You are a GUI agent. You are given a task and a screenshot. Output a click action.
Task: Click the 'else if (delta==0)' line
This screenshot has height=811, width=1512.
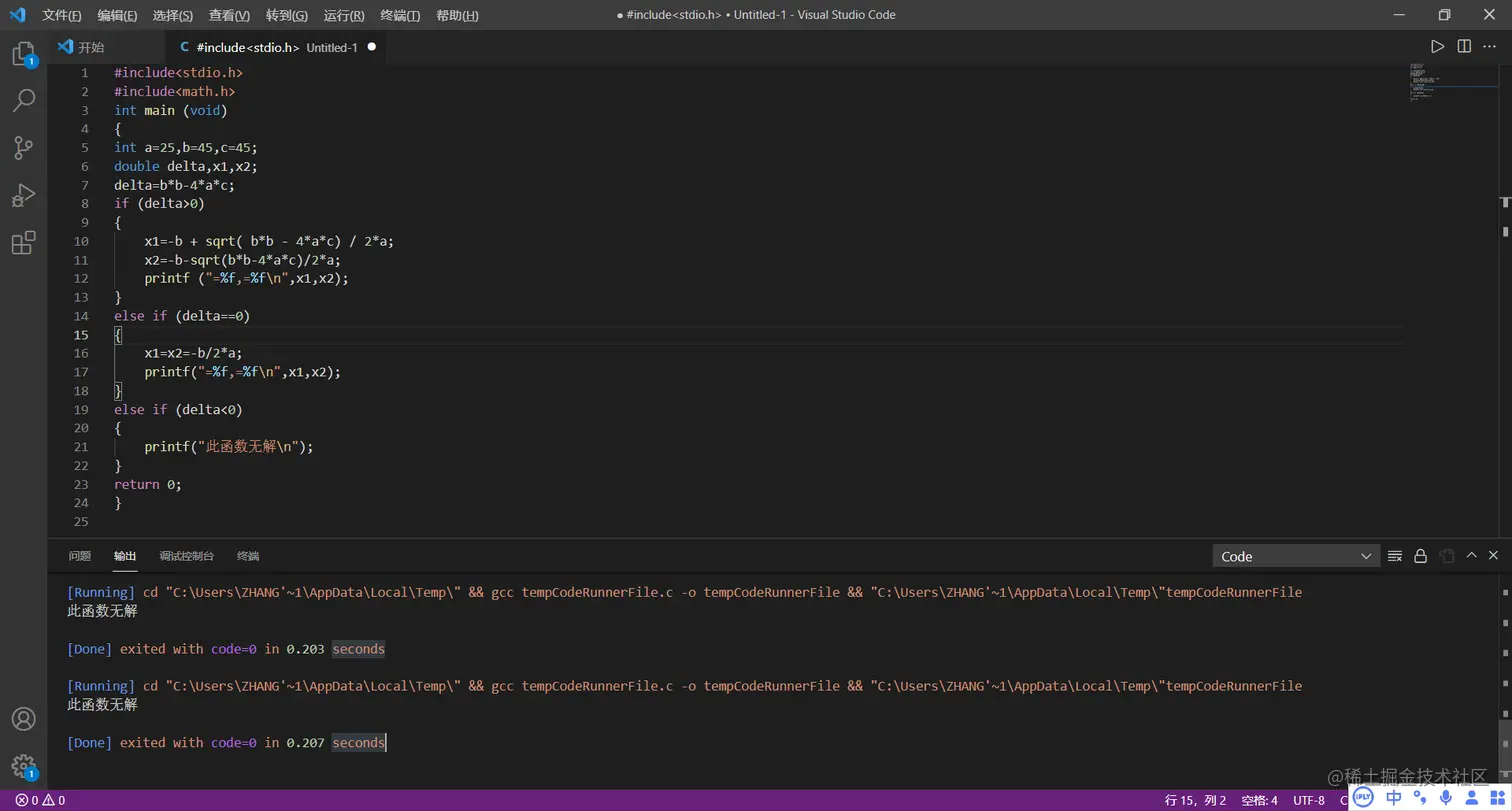click(182, 316)
